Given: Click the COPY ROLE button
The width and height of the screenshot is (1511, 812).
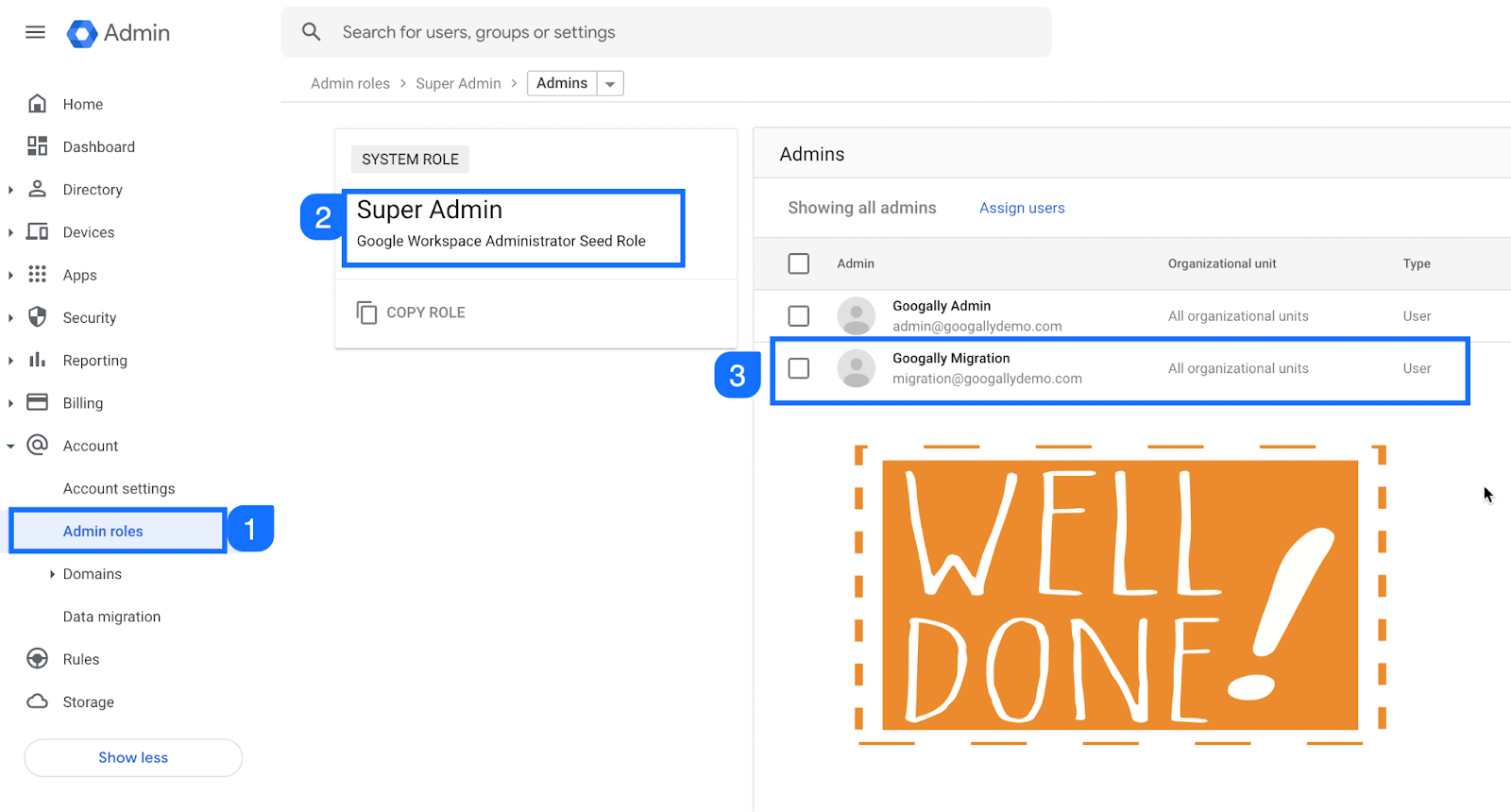Looking at the screenshot, I should click(x=411, y=312).
